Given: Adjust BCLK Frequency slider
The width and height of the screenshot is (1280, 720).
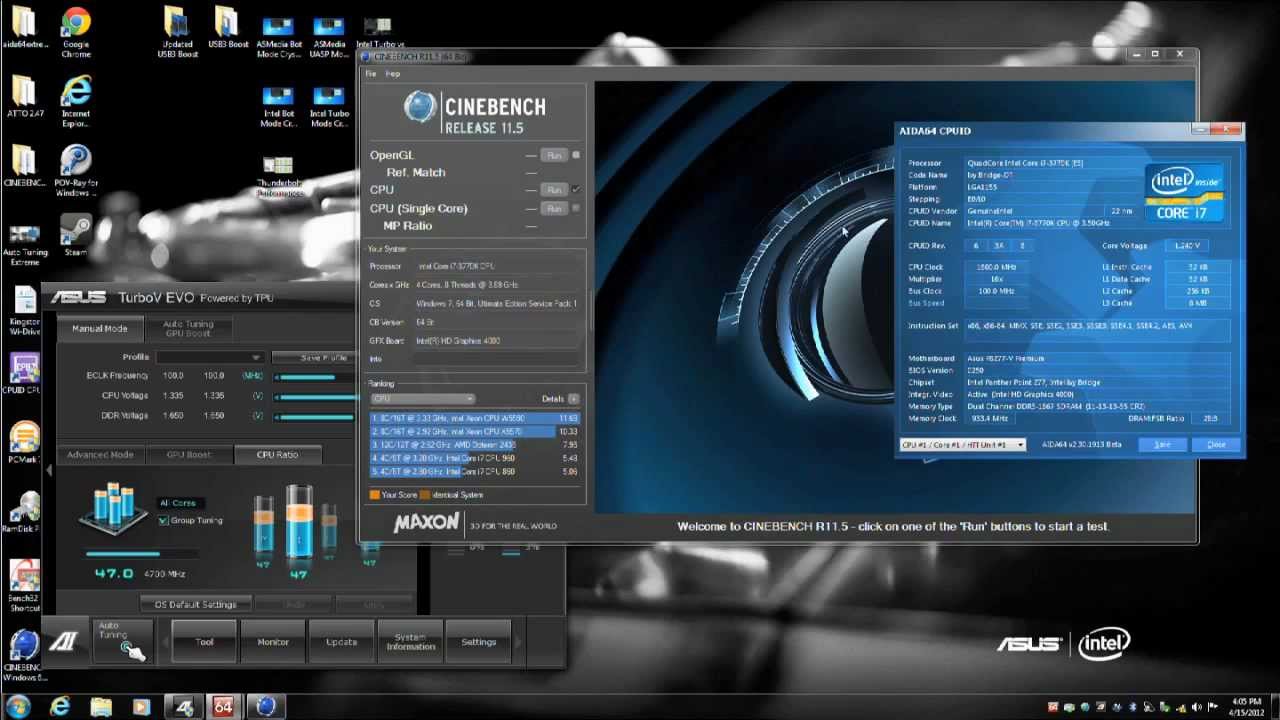Looking at the screenshot, I should coord(316,377).
